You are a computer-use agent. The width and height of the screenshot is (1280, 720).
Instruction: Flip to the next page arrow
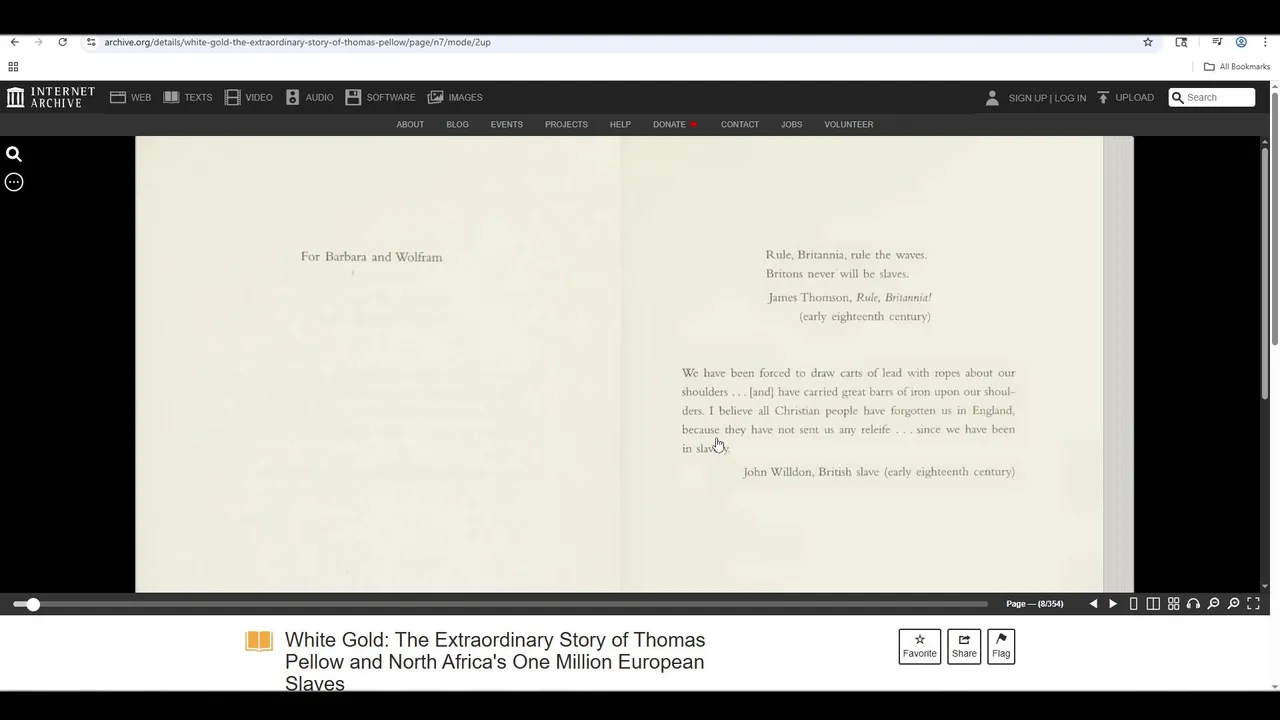tap(1113, 604)
